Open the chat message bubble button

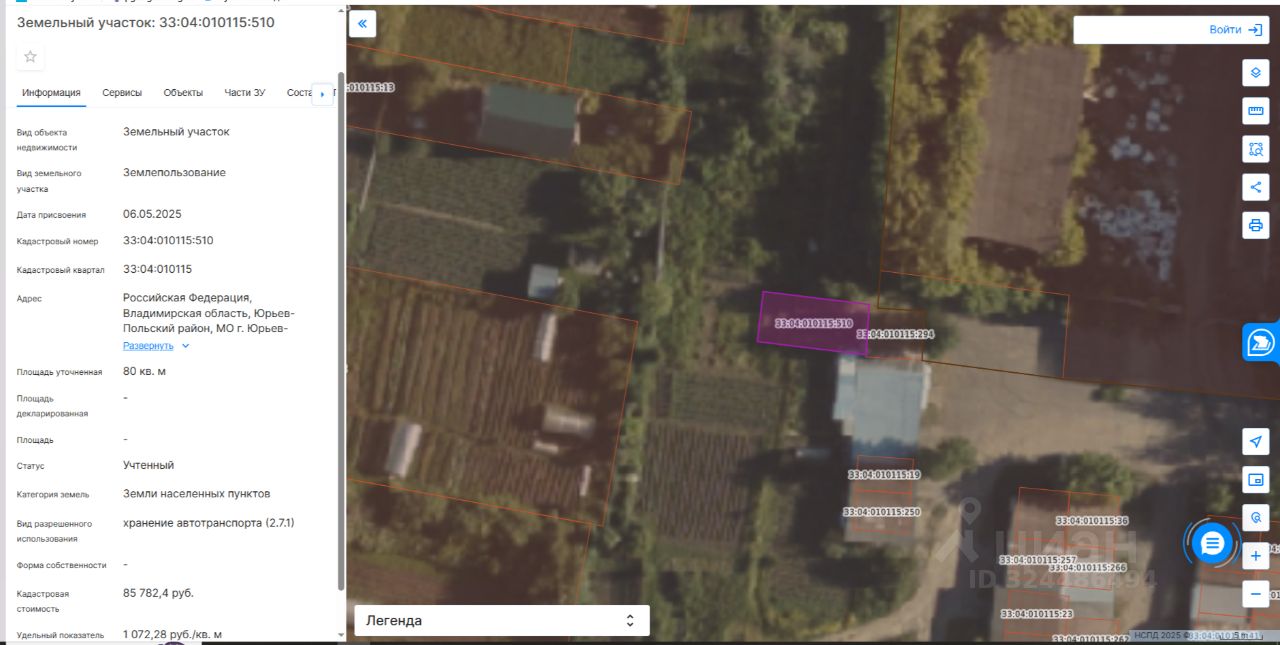click(x=1213, y=544)
